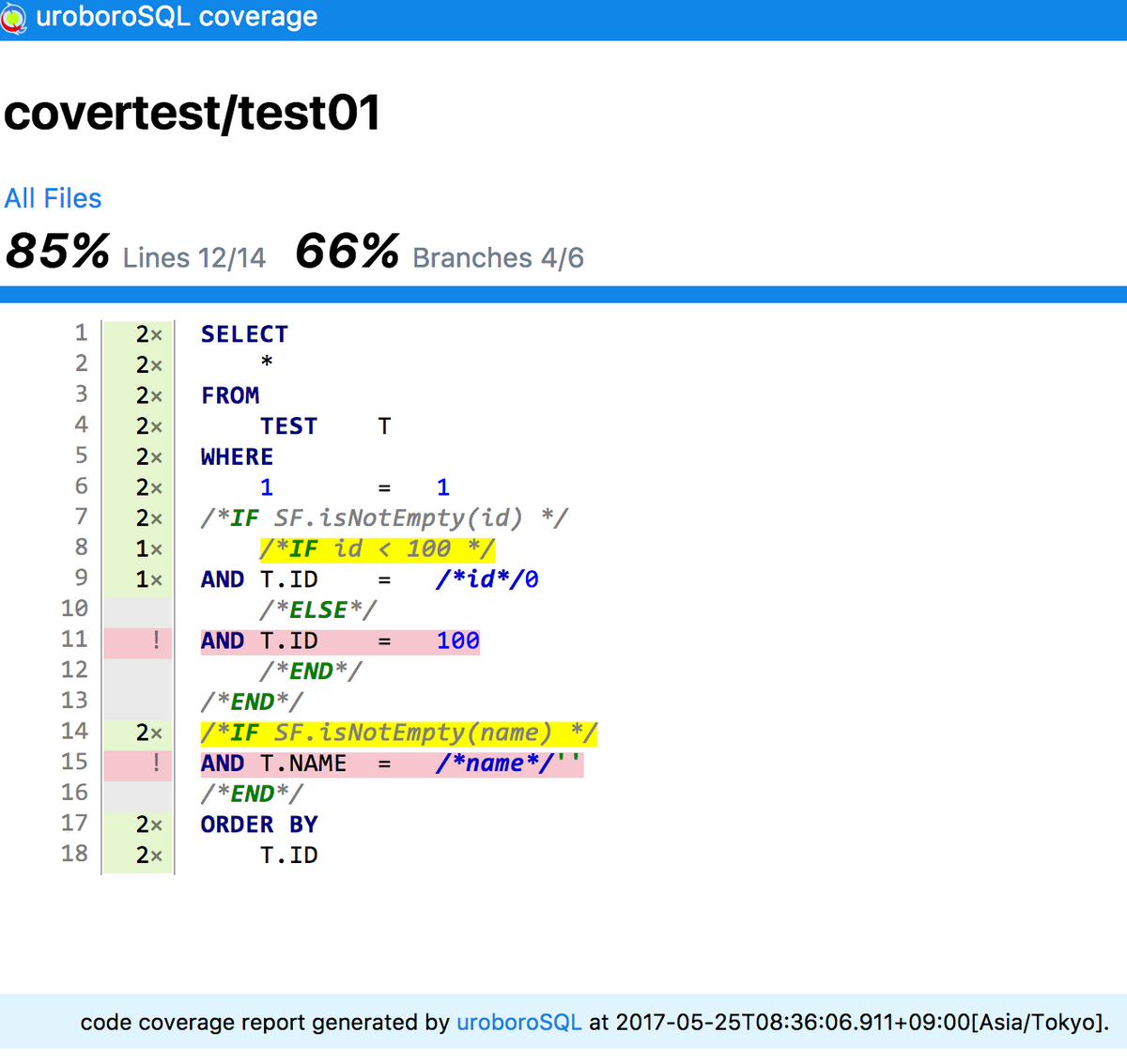
Task: Open the All Files link
Action: (x=53, y=198)
